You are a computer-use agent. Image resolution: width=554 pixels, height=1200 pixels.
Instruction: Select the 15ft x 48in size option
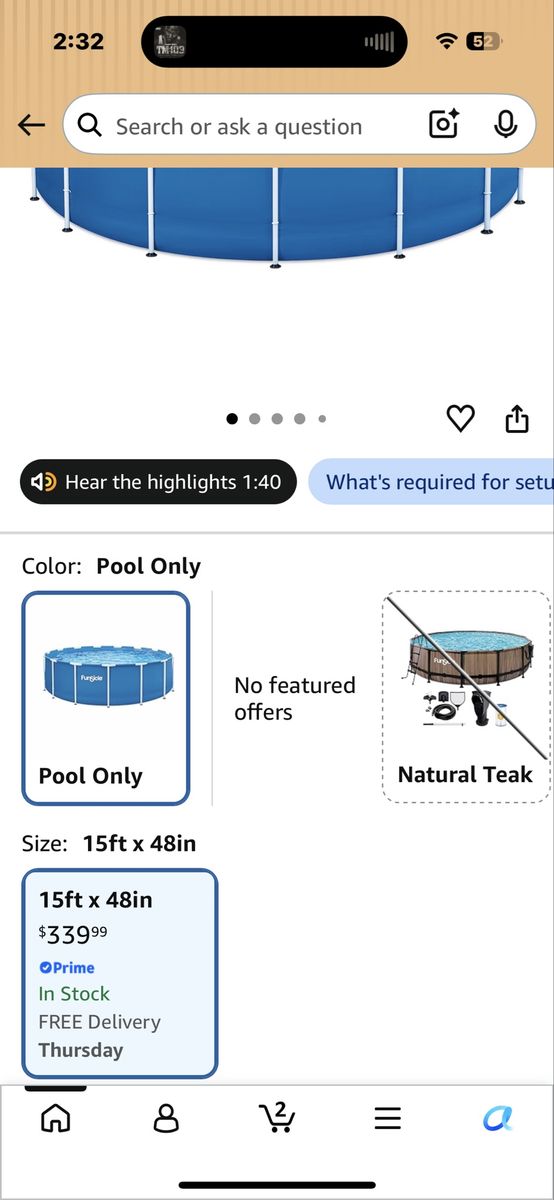point(119,974)
